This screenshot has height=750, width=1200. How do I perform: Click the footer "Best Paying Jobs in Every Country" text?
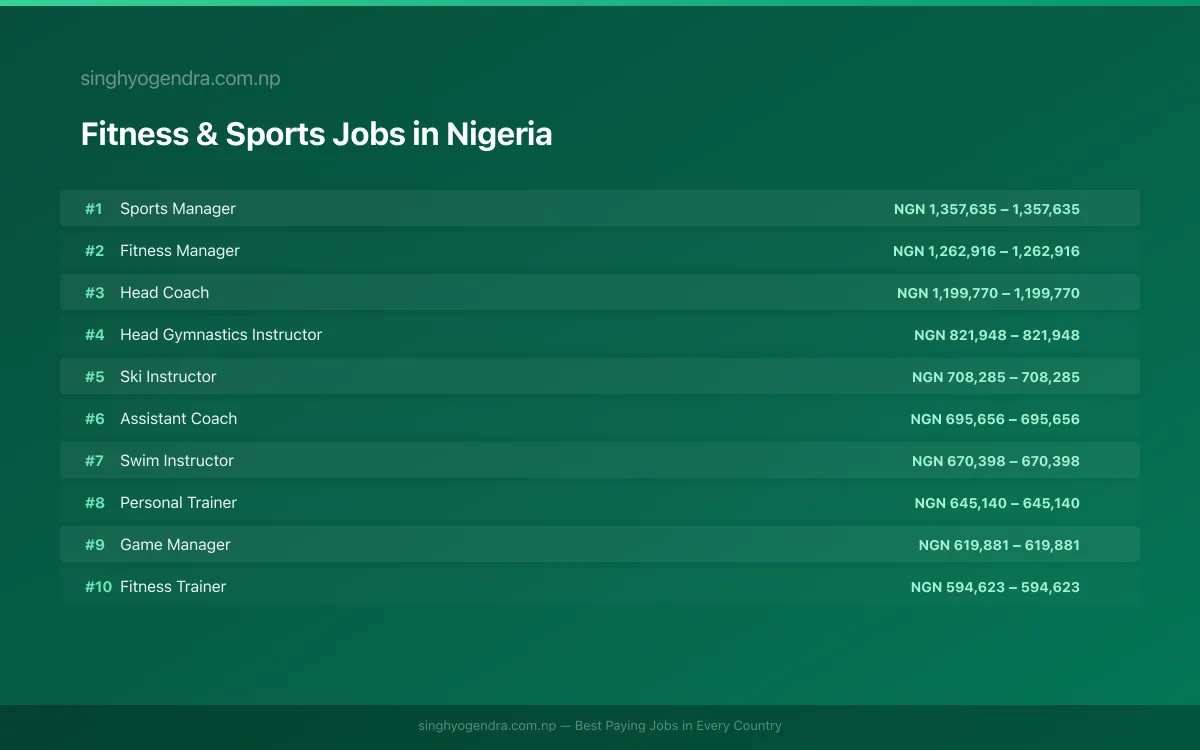(x=678, y=726)
